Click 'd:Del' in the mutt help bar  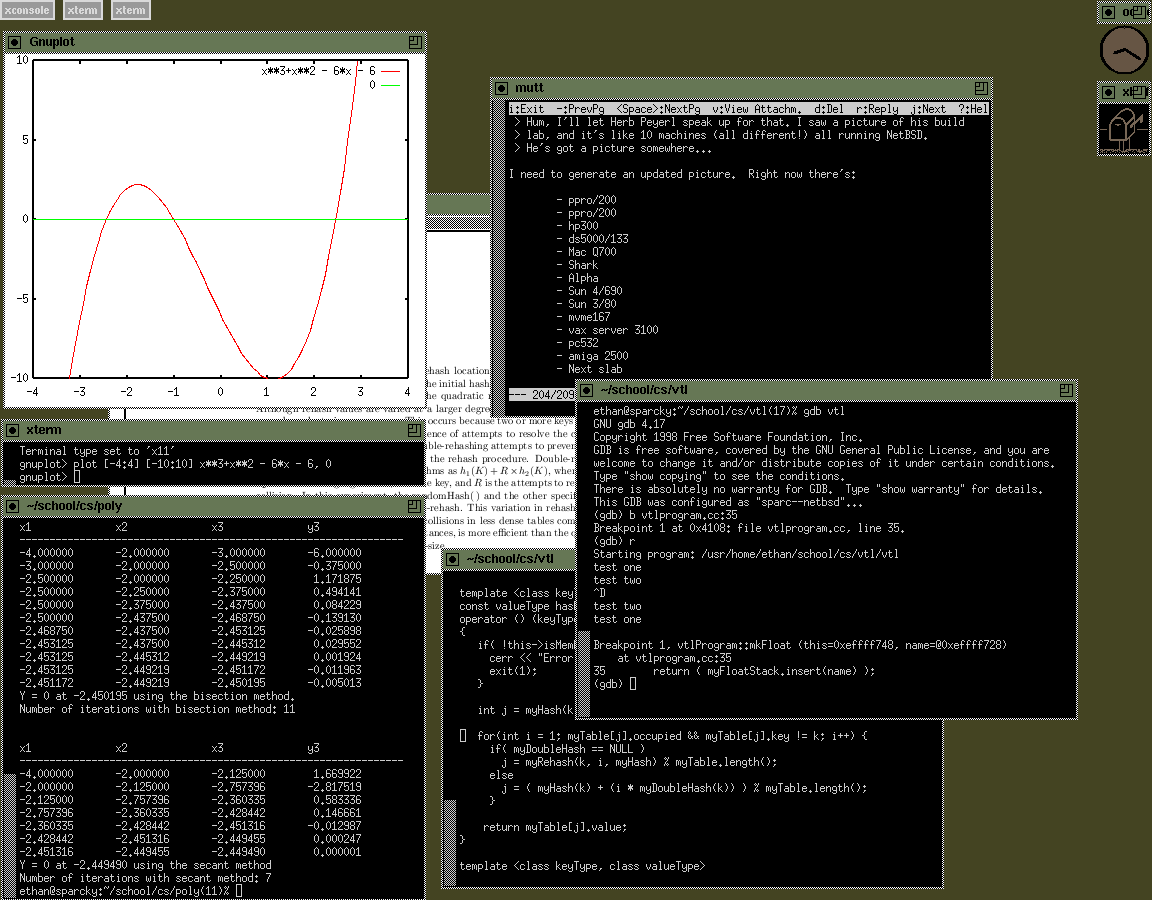828,109
